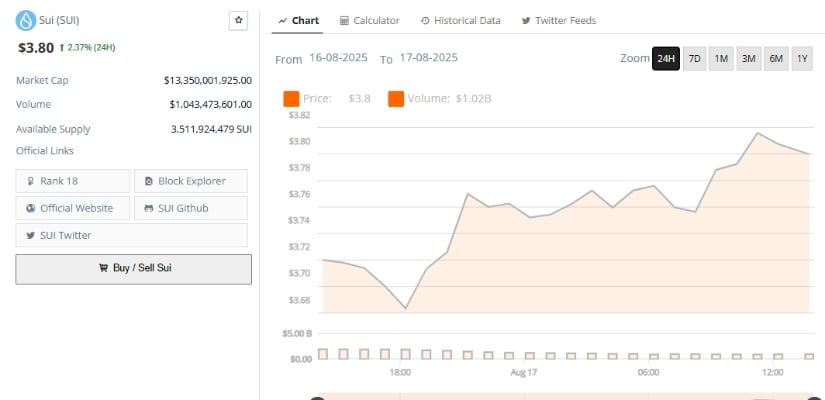Click the 06:00 time axis label
Screen dimensions: 825x400
point(648,373)
